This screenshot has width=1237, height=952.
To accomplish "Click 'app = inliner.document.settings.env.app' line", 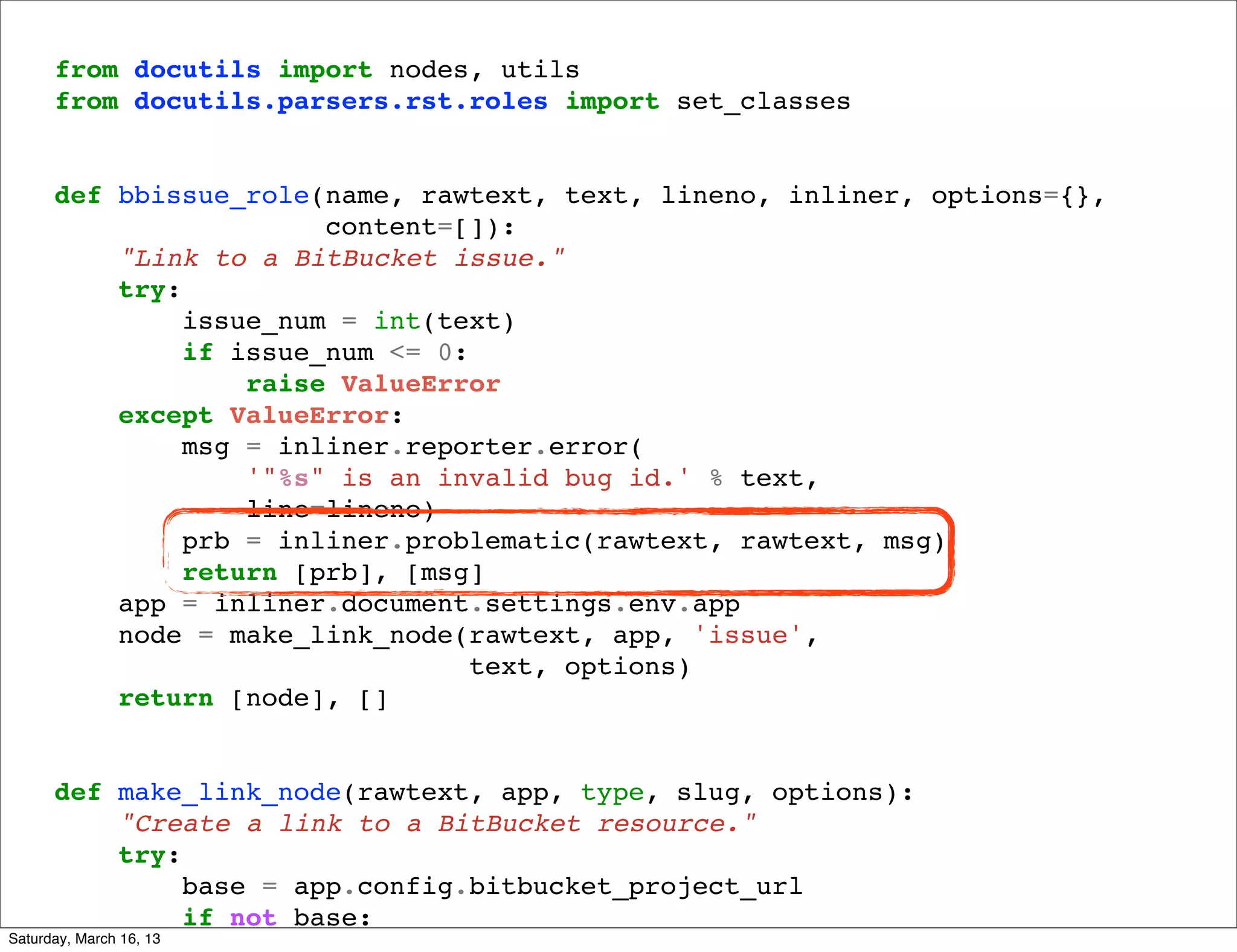I will [429, 604].
